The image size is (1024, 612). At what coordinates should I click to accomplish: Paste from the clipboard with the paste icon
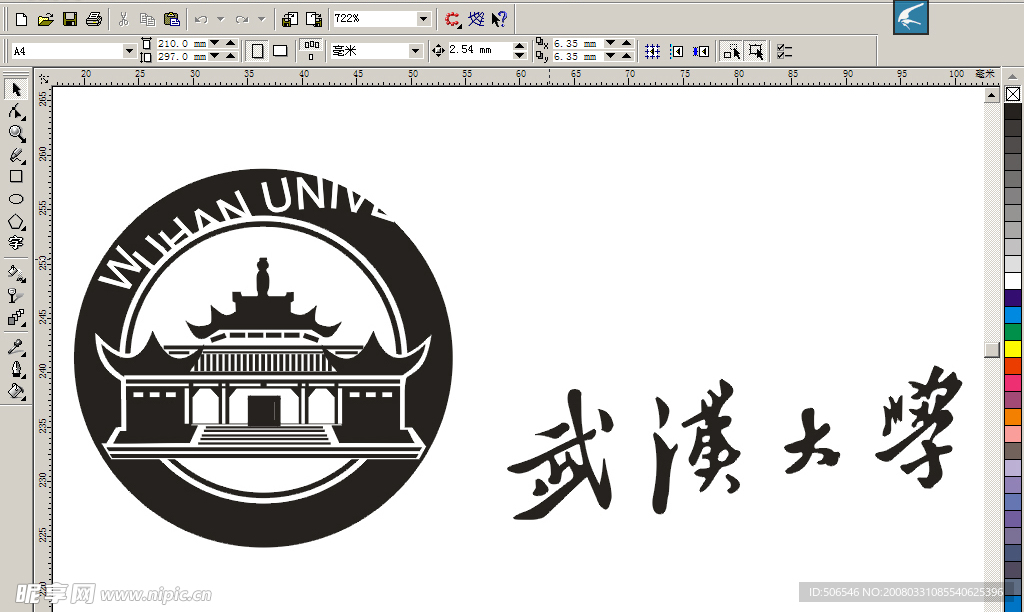(x=172, y=20)
